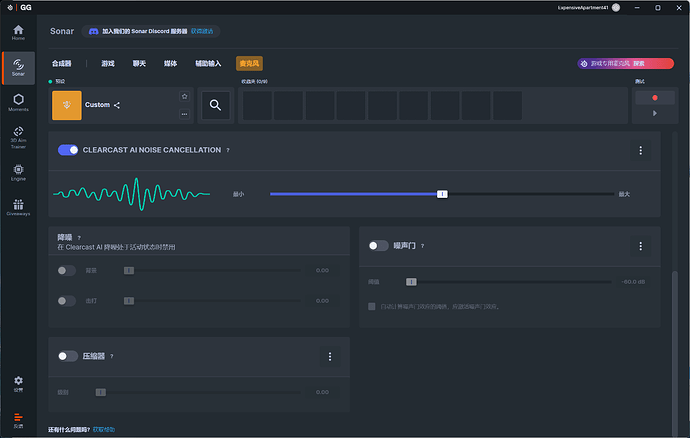The height and width of the screenshot is (438, 690).
Task: Turn on the 压缩器 compressor toggle
Action: (x=68, y=356)
